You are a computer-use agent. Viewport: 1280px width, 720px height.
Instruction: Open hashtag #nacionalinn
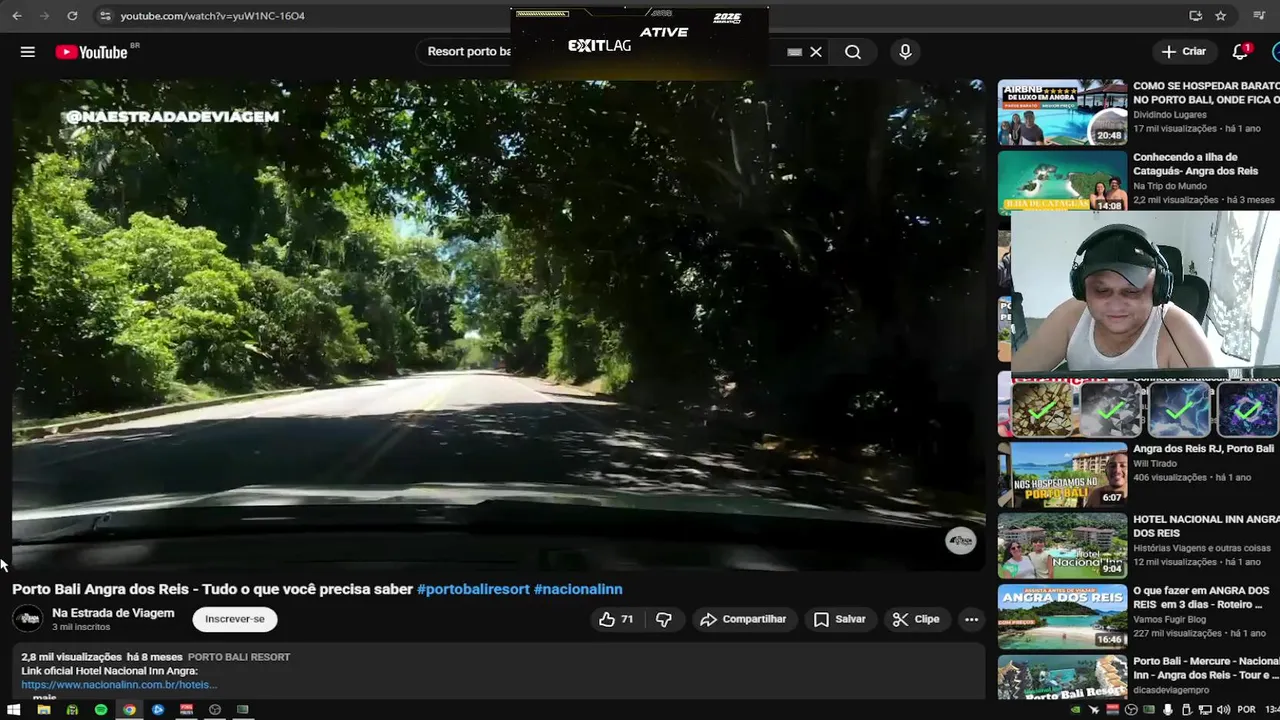578,589
